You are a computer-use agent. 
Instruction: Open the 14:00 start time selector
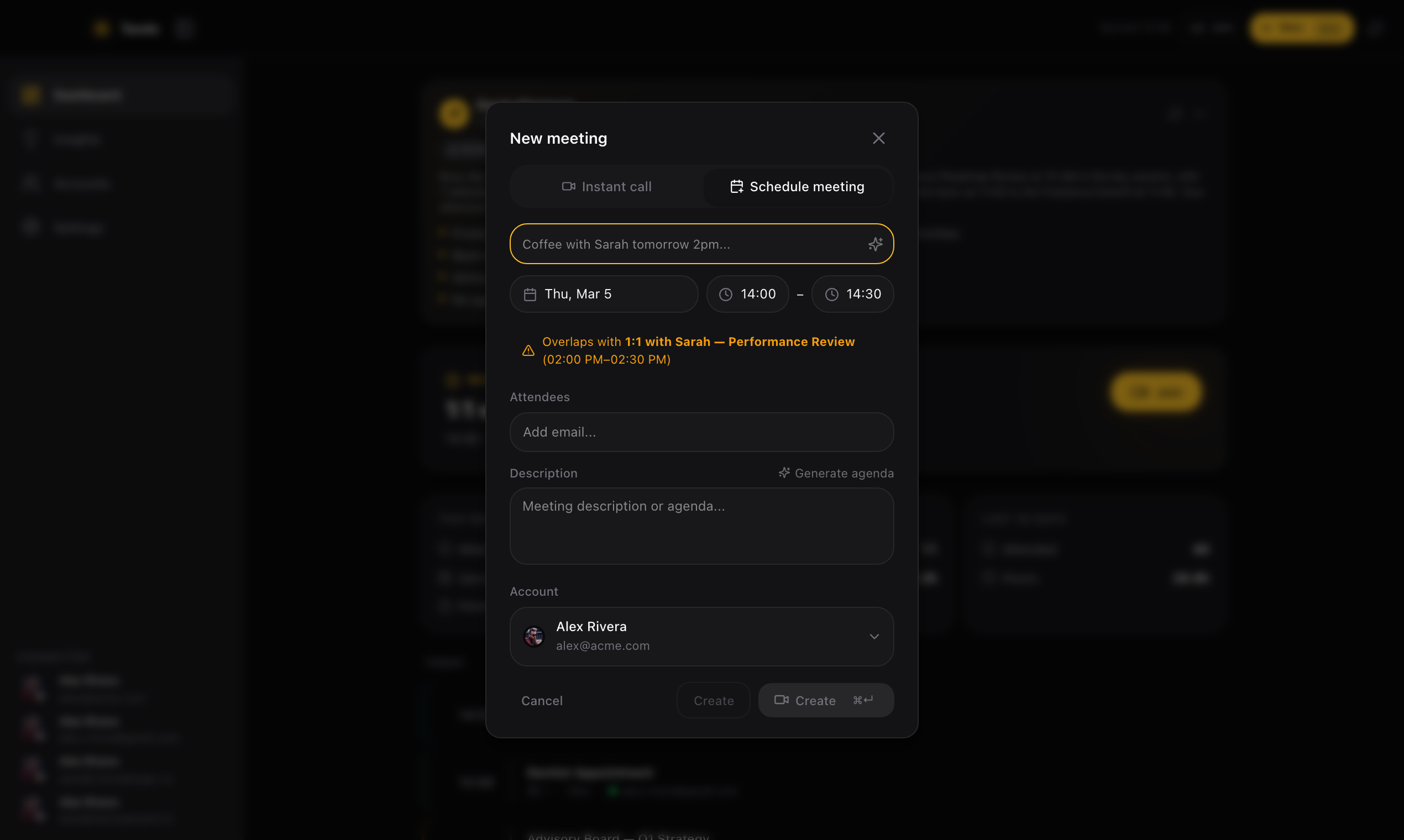coord(747,294)
